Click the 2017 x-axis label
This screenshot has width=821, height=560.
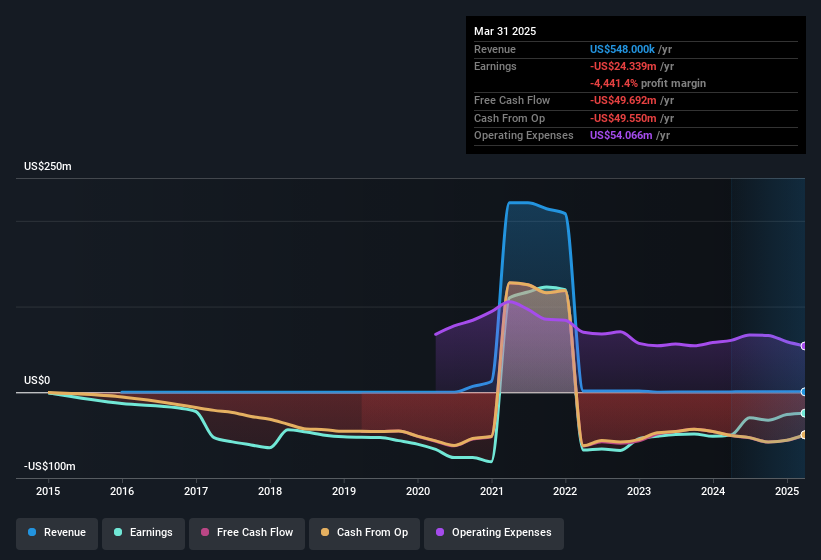point(196,491)
